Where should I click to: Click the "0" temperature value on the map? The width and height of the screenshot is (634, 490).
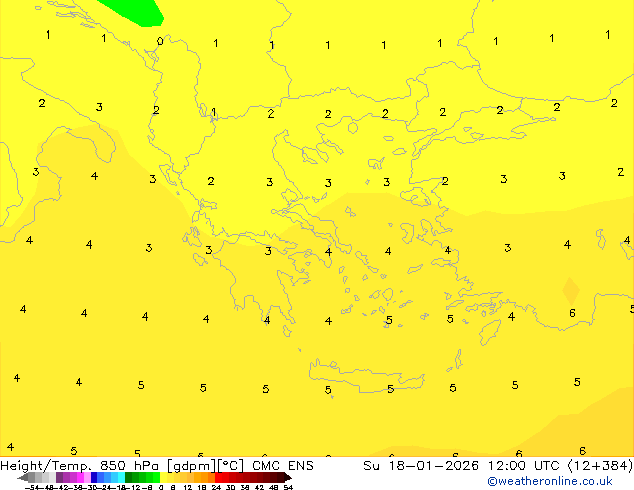pos(160,41)
